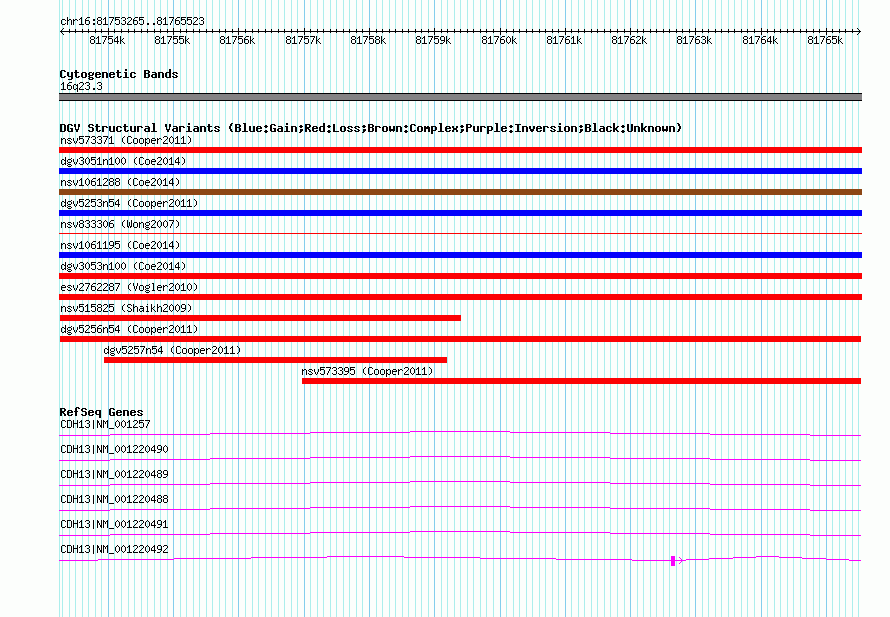Screen dimensions: 890x617
Task: Click the CDH13|NM_001257 transcript label
Action: click(x=105, y=424)
